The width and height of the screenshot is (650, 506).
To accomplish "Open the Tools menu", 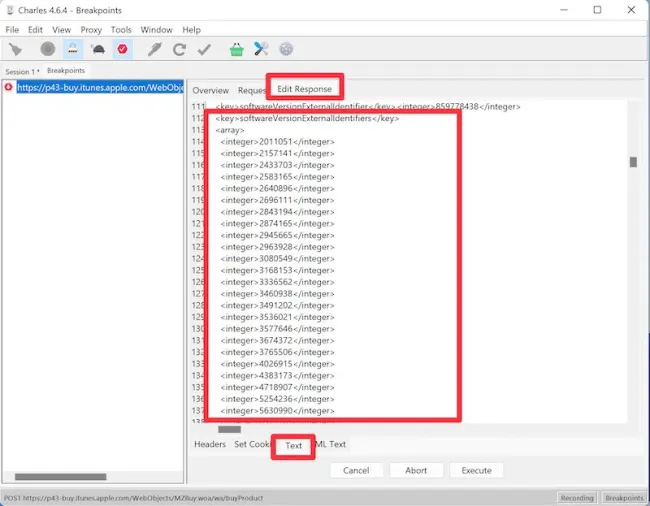I will click(121, 30).
